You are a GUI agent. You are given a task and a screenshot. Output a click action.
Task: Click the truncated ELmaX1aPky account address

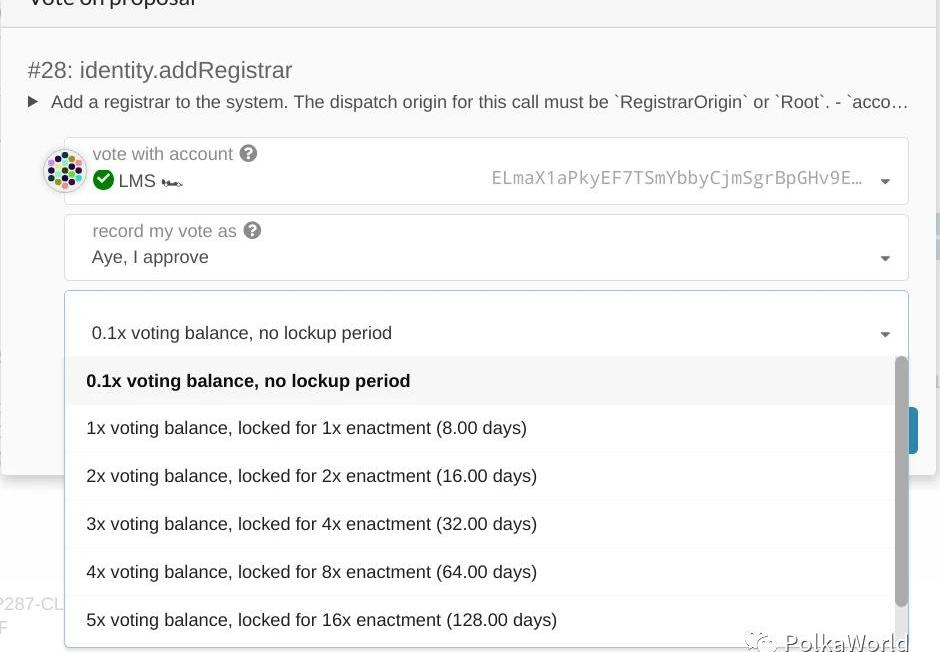pos(677,178)
